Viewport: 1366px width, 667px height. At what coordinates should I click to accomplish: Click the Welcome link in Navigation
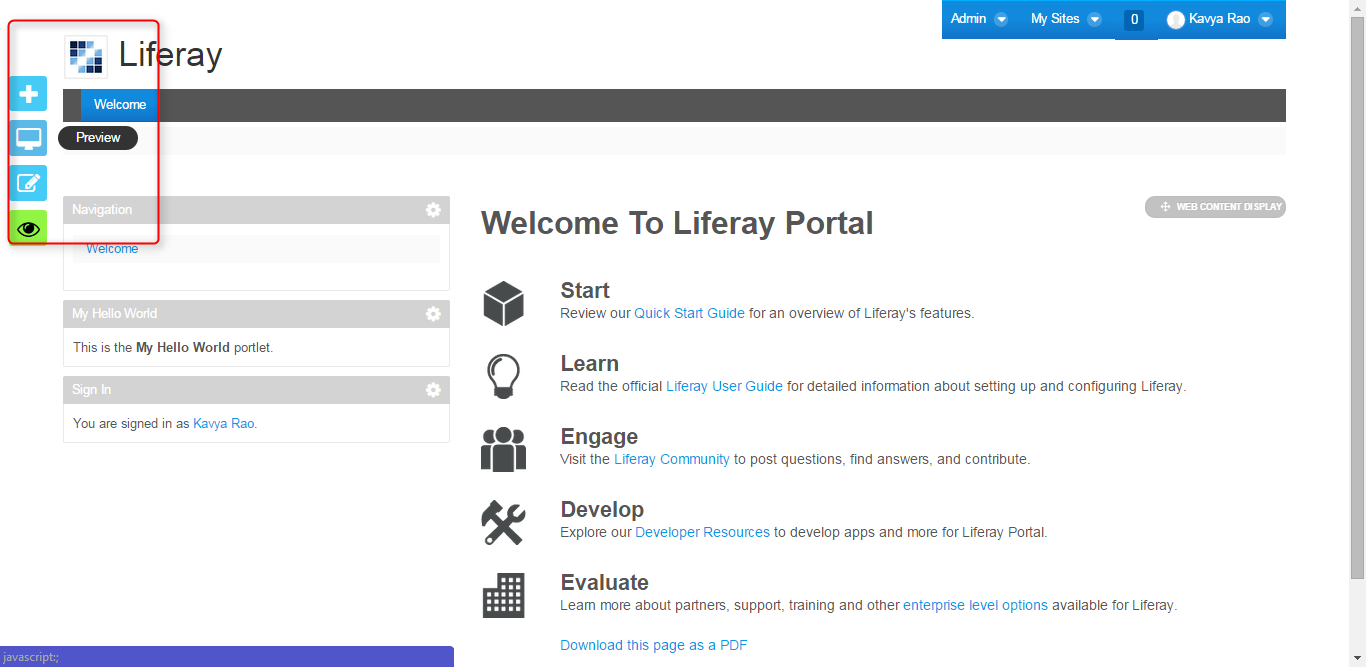coord(112,249)
